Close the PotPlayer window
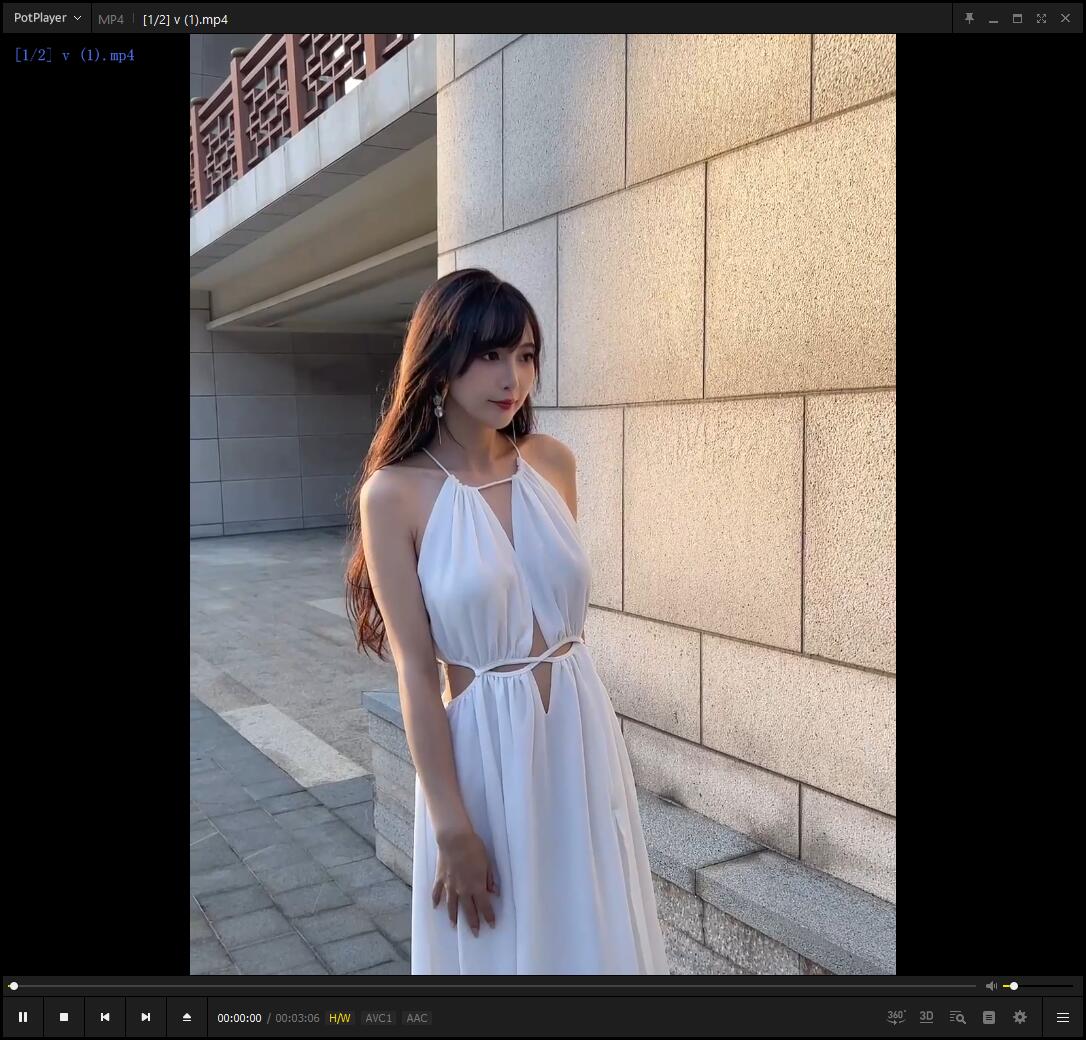This screenshot has height=1040, width=1086. [x=1065, y=19]
